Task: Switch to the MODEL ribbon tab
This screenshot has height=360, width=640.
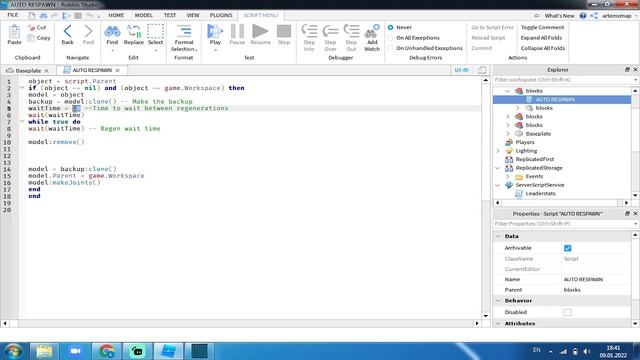Action: [x=144, y=15]
